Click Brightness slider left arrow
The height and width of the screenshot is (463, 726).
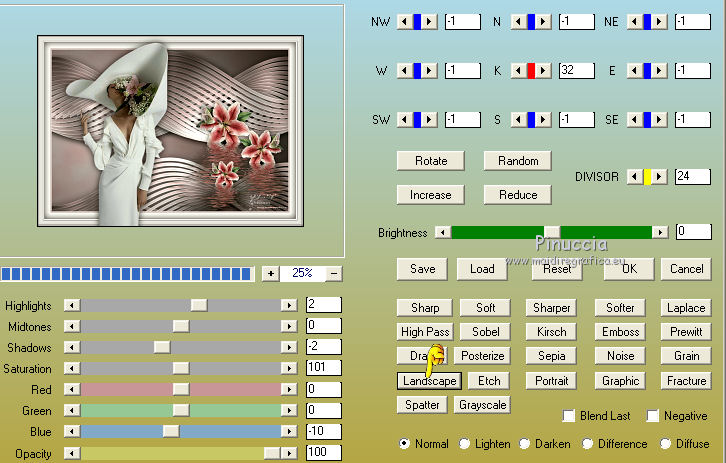pos(443,232)
